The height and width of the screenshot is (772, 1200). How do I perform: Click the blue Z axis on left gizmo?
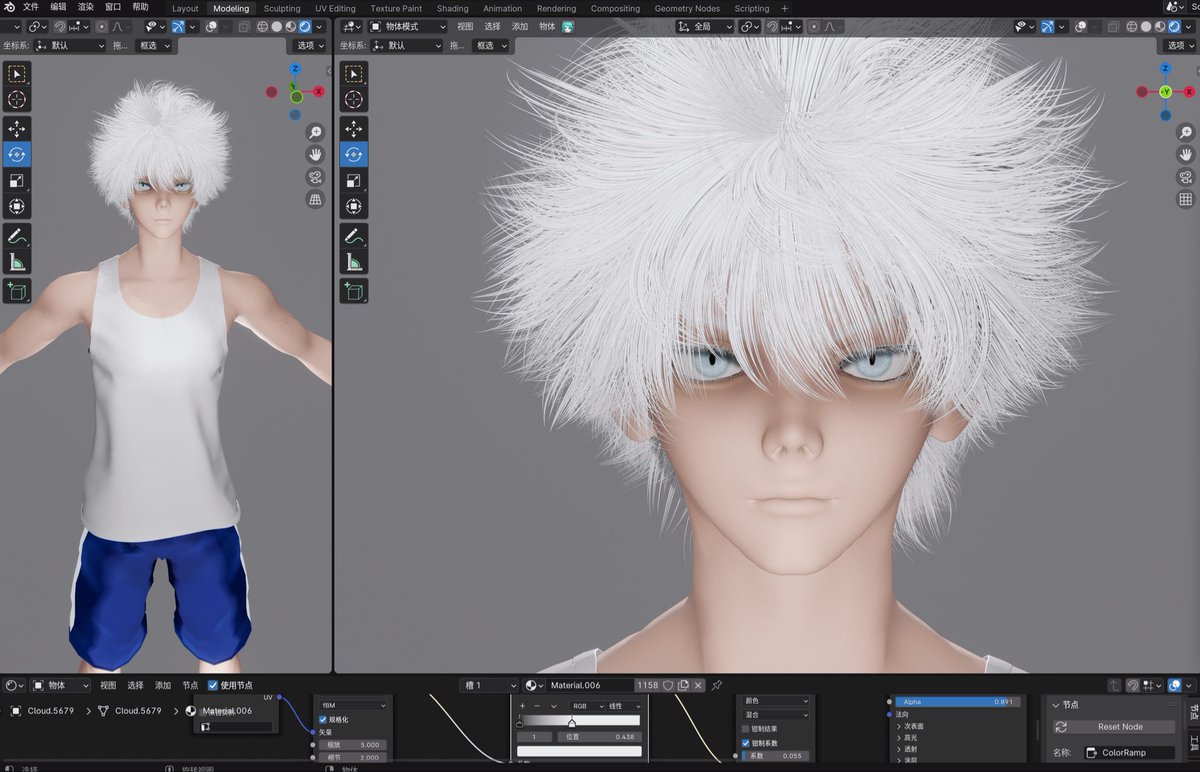pos(295,69)
